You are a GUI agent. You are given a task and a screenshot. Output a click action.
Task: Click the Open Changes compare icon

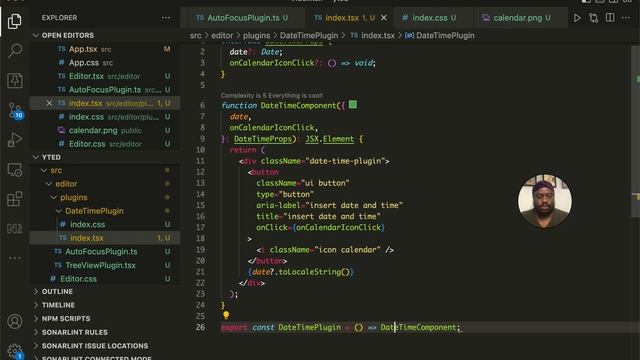[593, 18]
